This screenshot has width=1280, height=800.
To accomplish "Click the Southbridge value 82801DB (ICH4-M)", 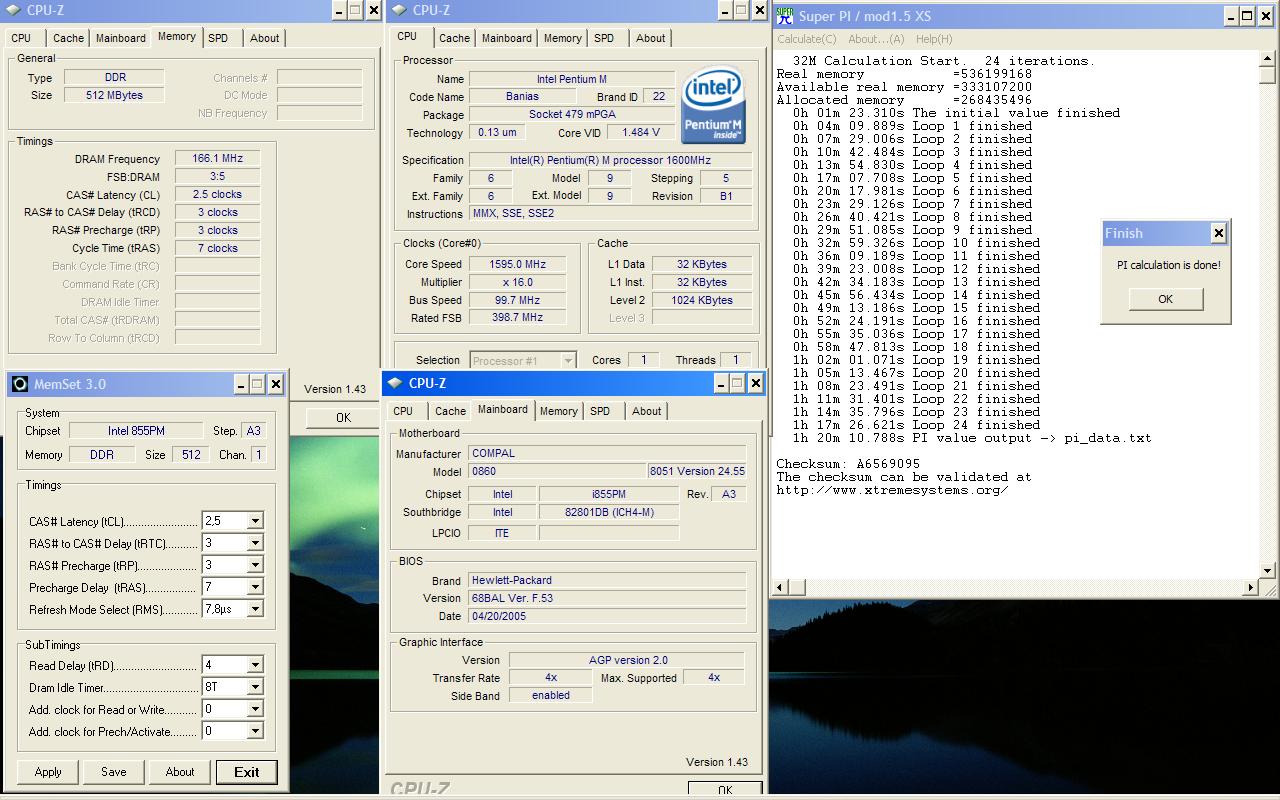I will pos(611,512).
